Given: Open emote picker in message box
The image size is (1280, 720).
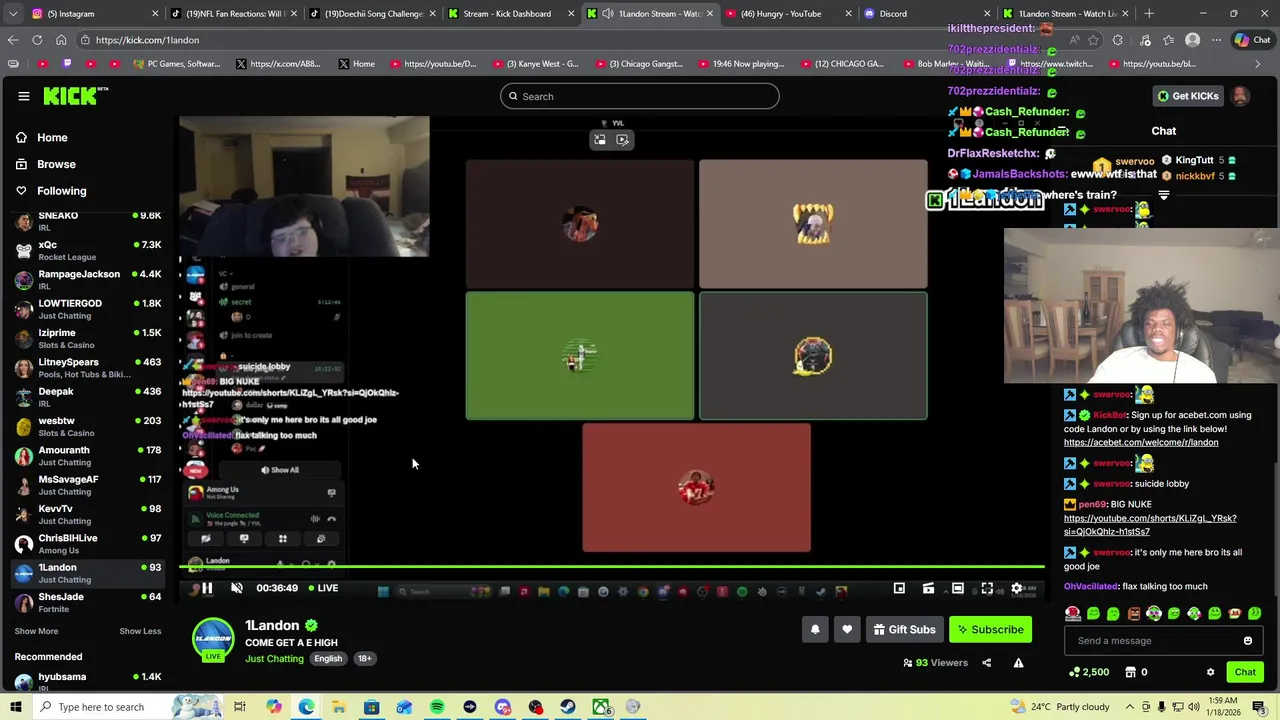Looking at the screenshot, I should click(x=1247, y=641).
